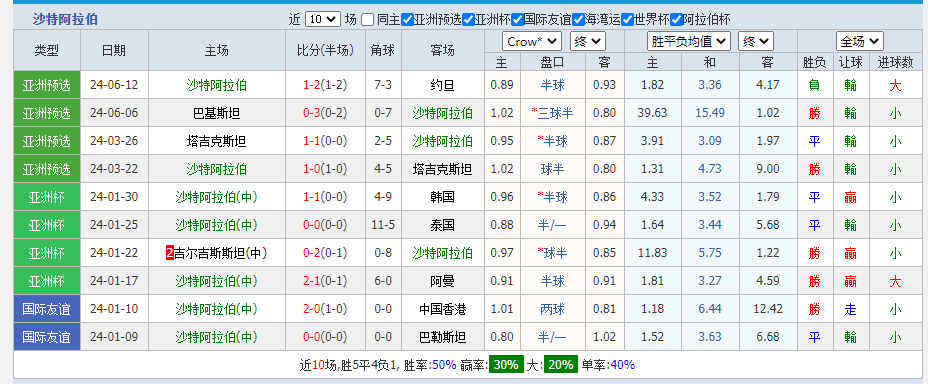Screen dimensions: 928x384
Task: Click 負 result in the 约旦 row
Action: (814, 85)
